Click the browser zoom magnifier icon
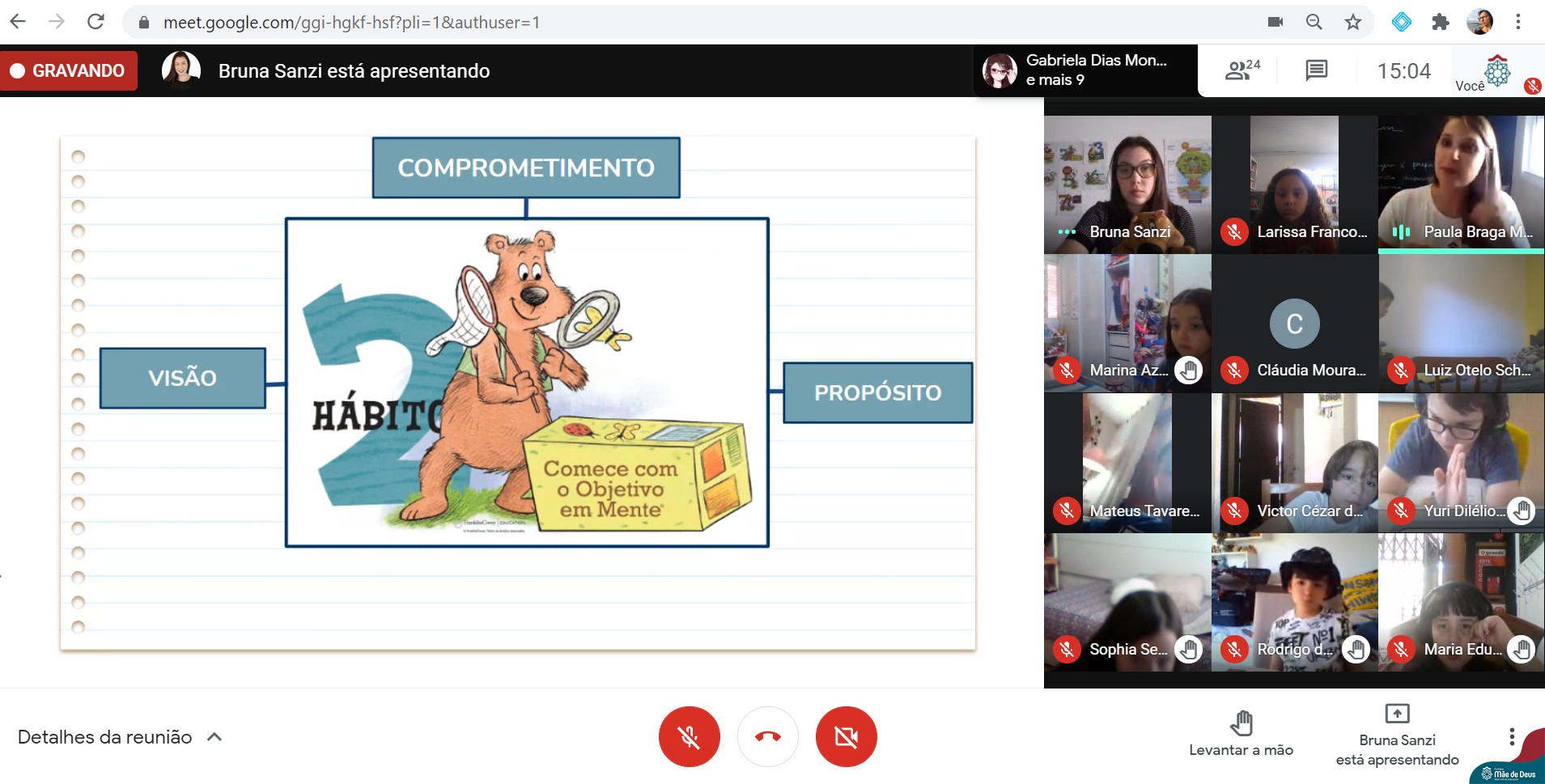The height and width of the screenshot is (784, 1545). (1314, 22)
